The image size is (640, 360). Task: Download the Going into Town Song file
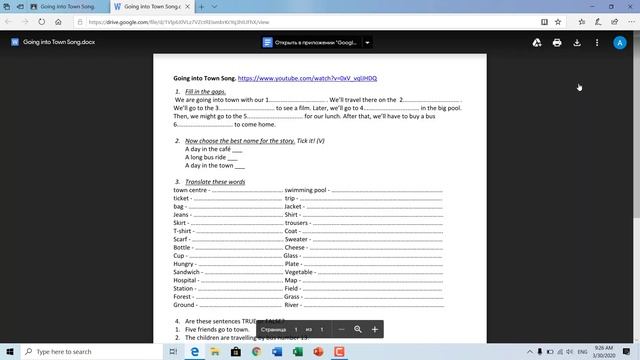[577, 42]
